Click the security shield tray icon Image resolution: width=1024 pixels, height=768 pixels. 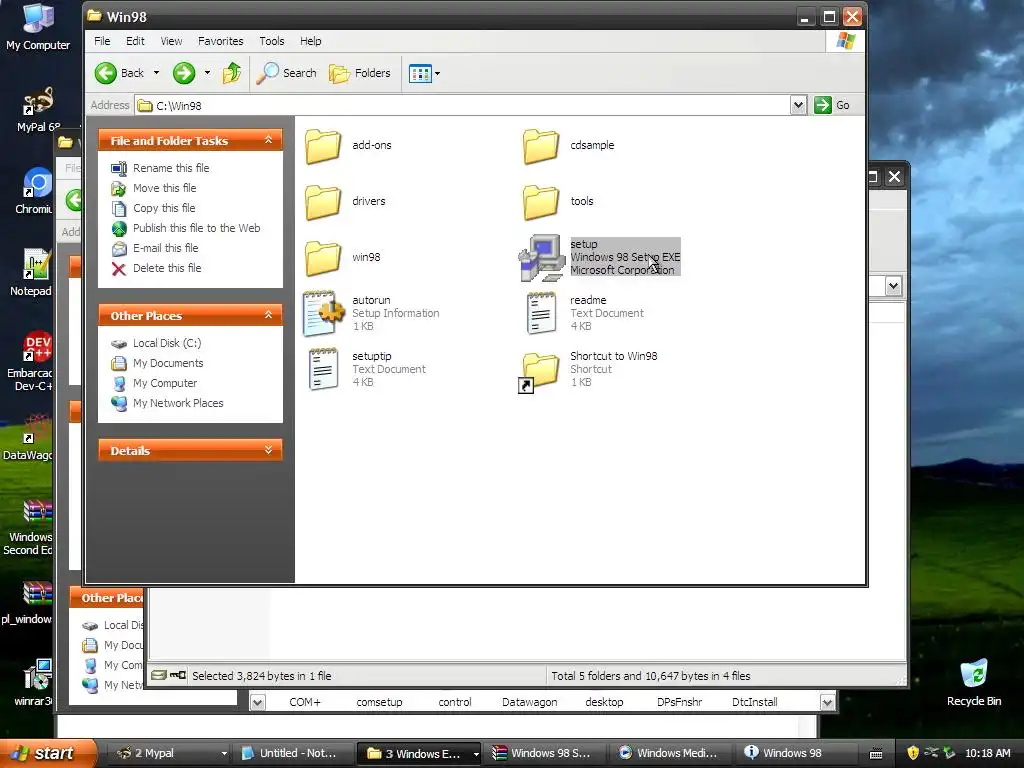coord(913,753)
